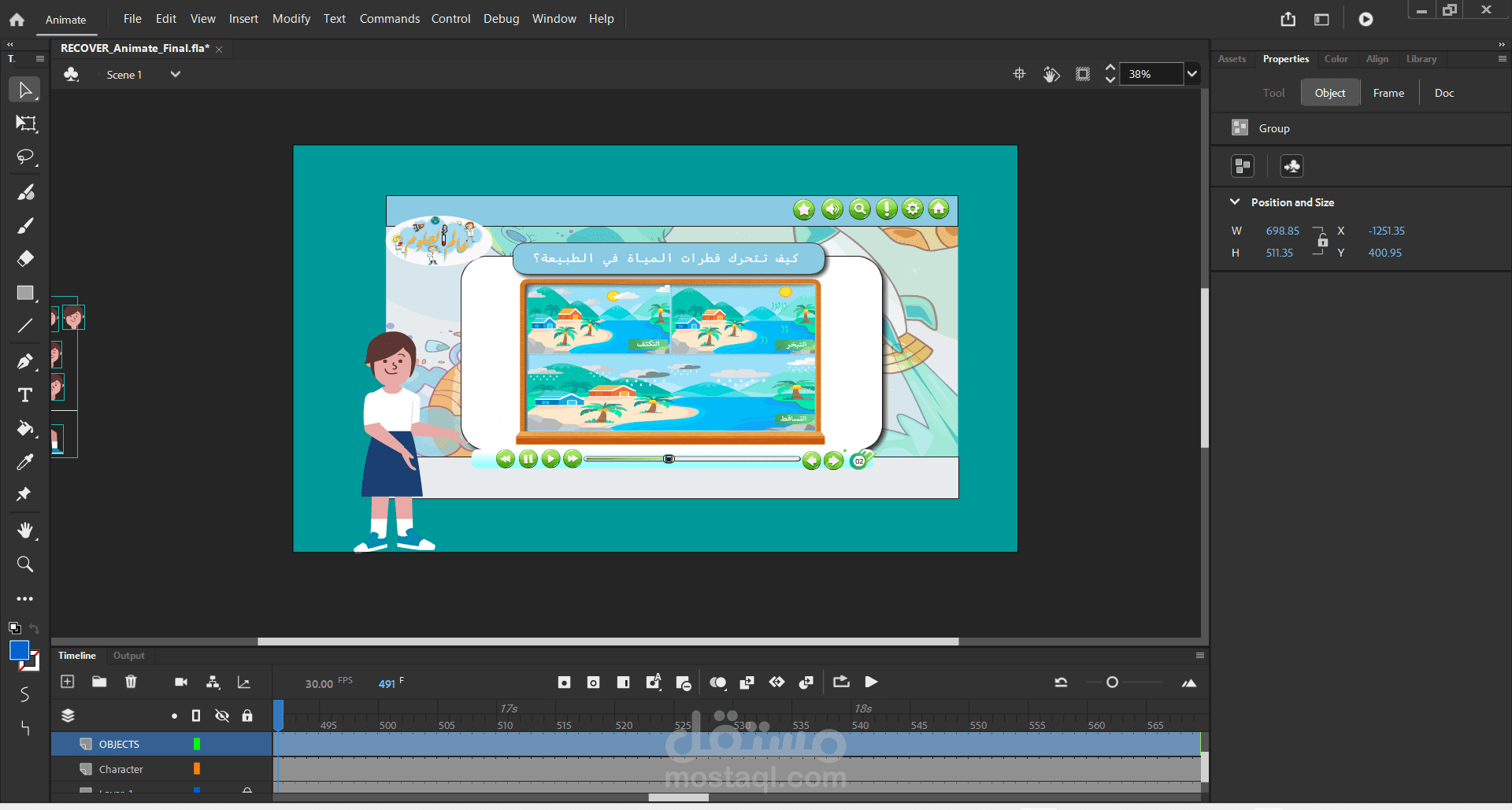Click the black and white default colors icon
1512x810 pixels.
pyautogui.click(x=14, y=628)
